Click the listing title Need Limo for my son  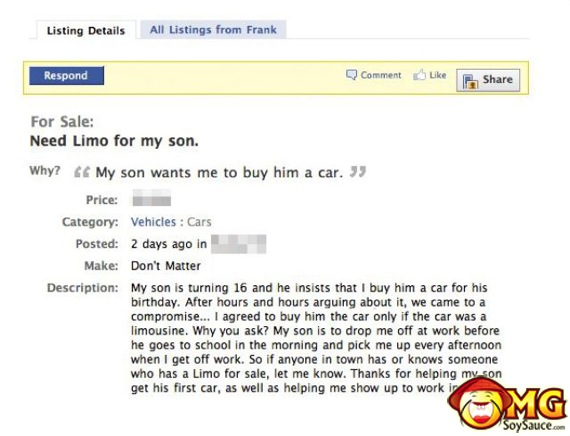tap(114, 141)
